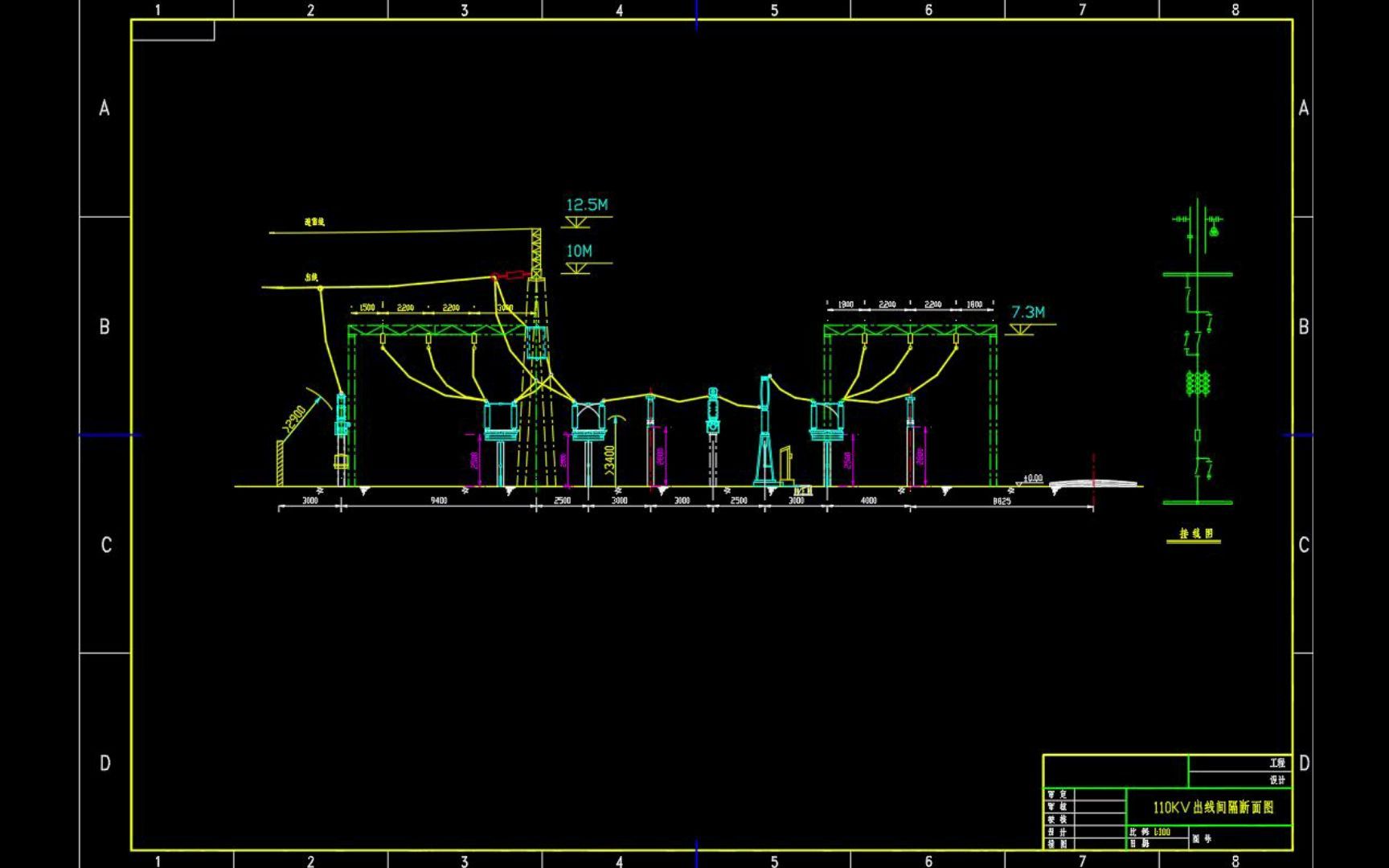The width and height of the screenshot is (1389, 868).
Task: Select the 4000 ground dimension text
Action: pyautogui.click(x=868, y=500)
